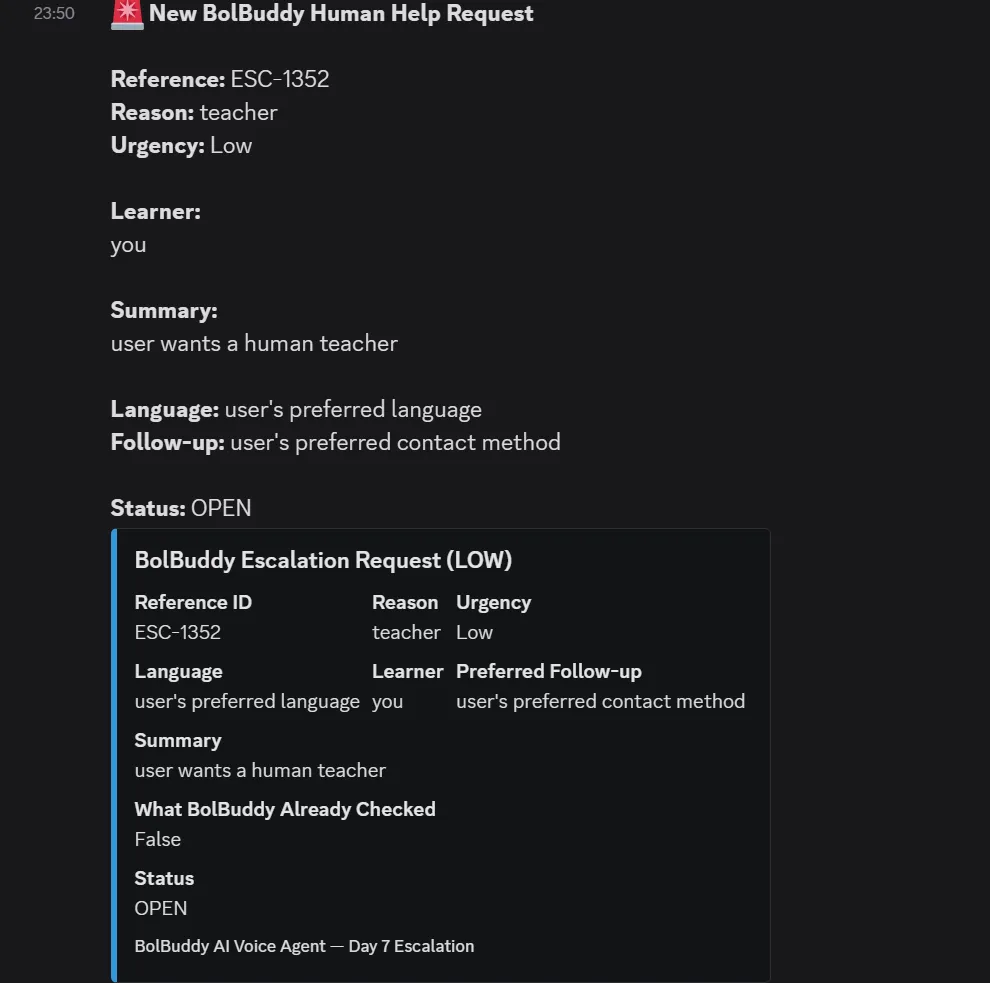Click the Follow-up: line in the message body
This screenshot has height=983, width=990.
(x=335, y=443)
